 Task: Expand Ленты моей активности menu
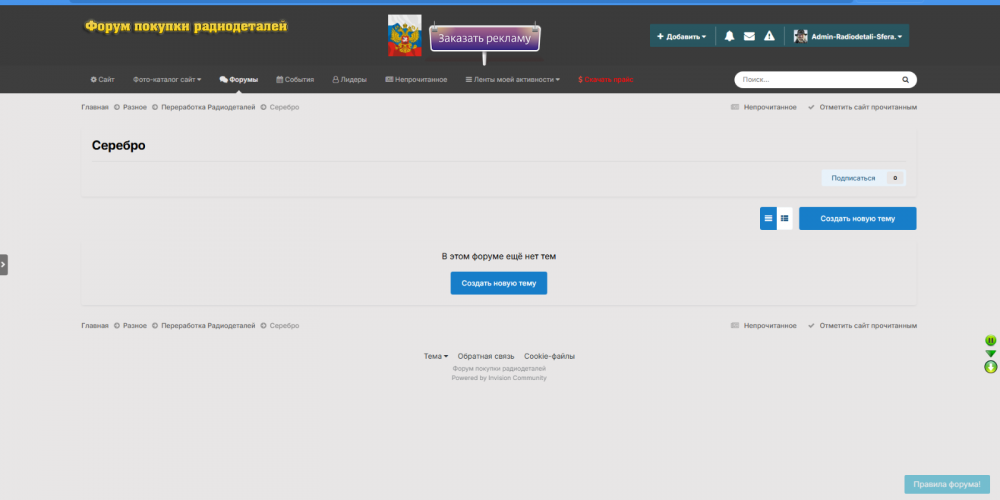(513, 79)
